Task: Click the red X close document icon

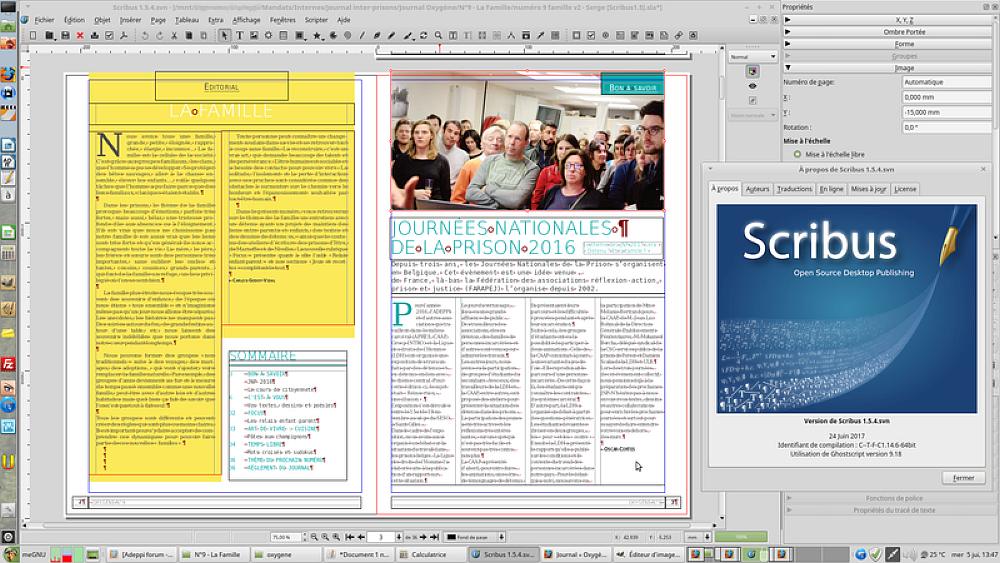Action: (80, 36)
